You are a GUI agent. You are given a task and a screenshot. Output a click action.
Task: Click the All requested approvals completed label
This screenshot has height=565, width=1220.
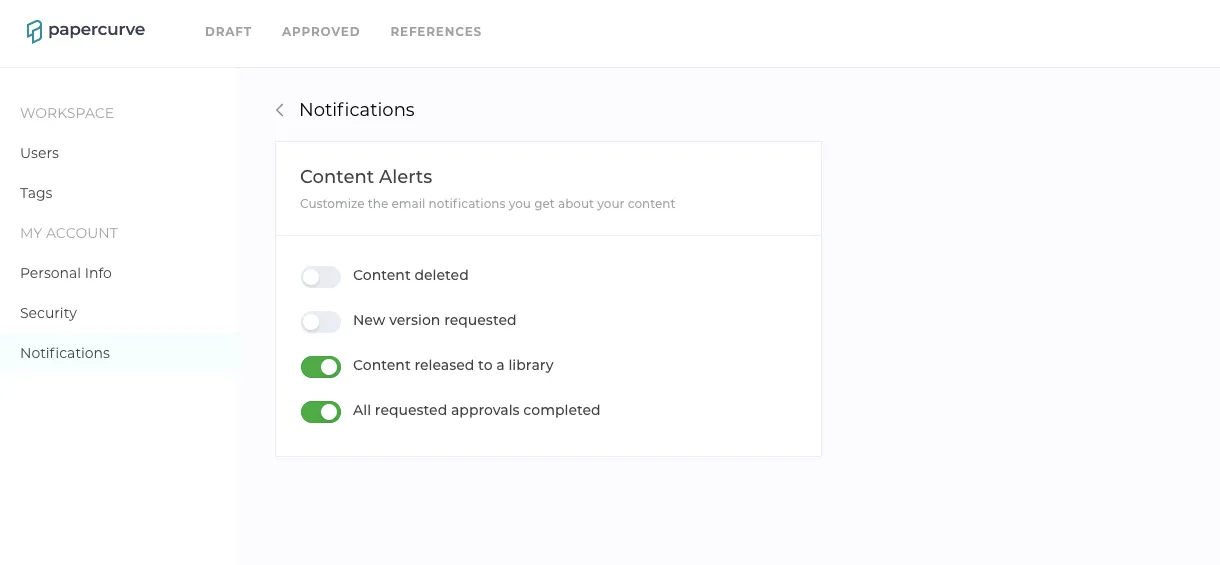coord(477,410)
